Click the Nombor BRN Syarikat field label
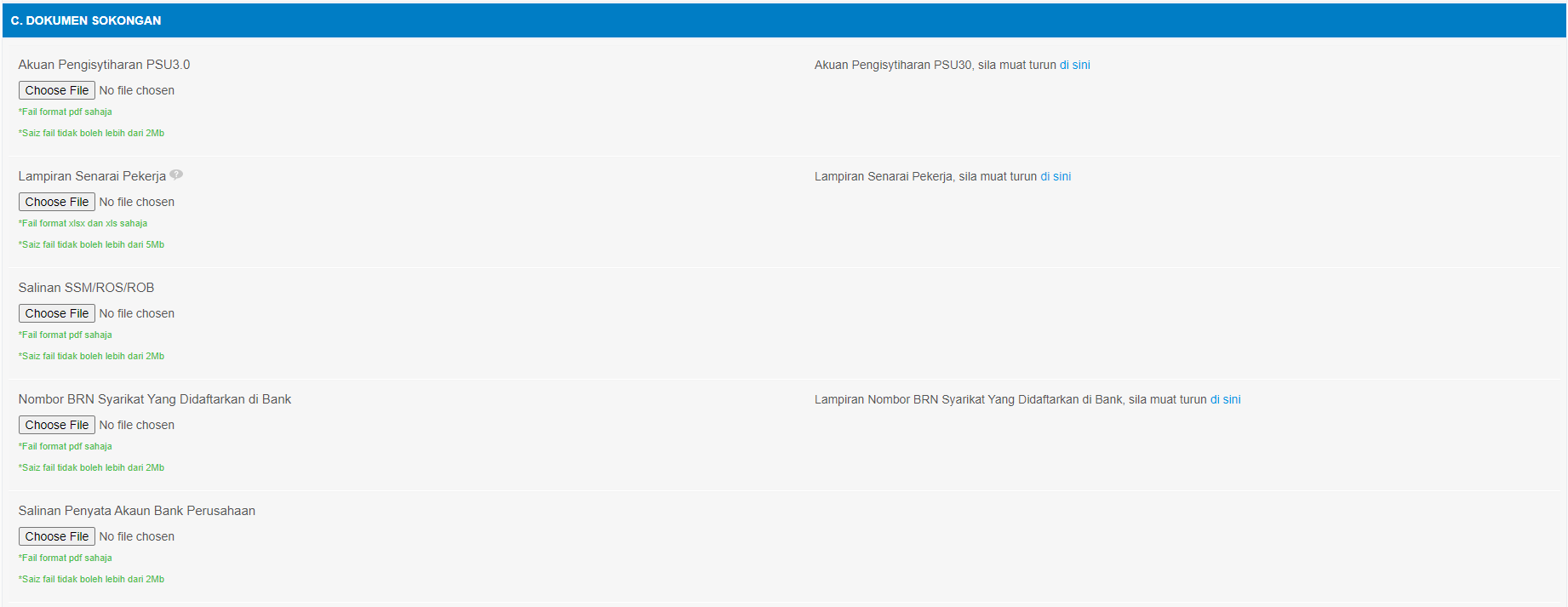The width and height of the screenshot is (1568, 607). point(154,399)
